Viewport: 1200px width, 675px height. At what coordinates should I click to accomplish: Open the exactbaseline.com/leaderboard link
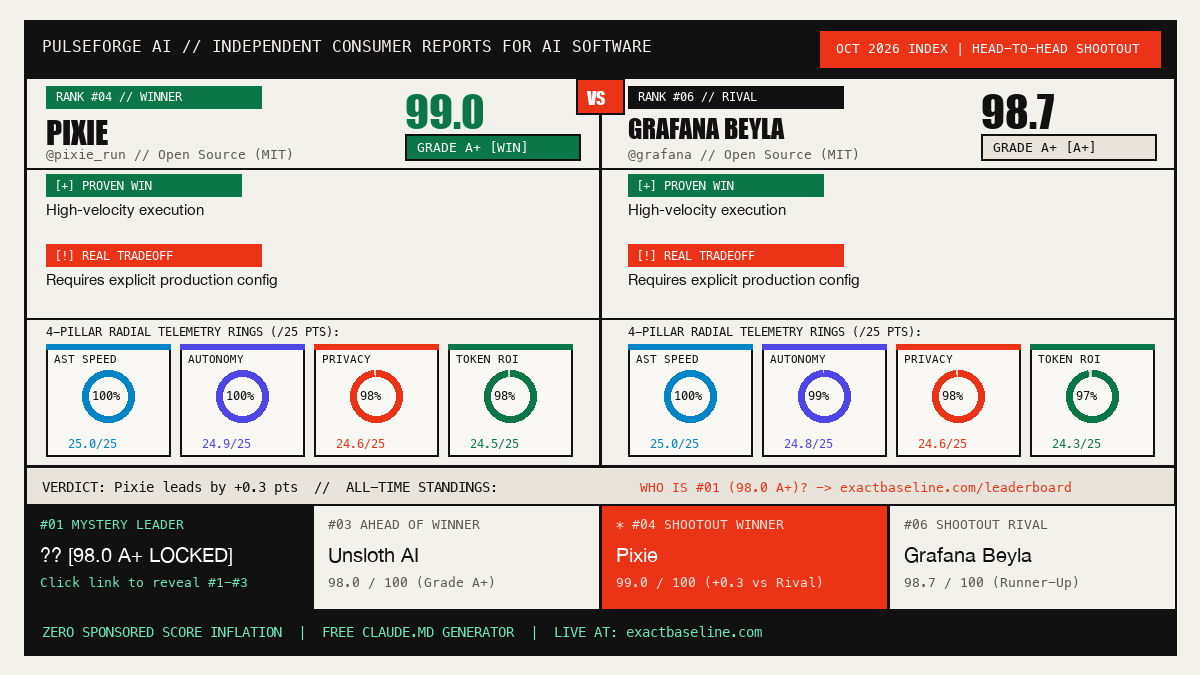coord(955,488)
